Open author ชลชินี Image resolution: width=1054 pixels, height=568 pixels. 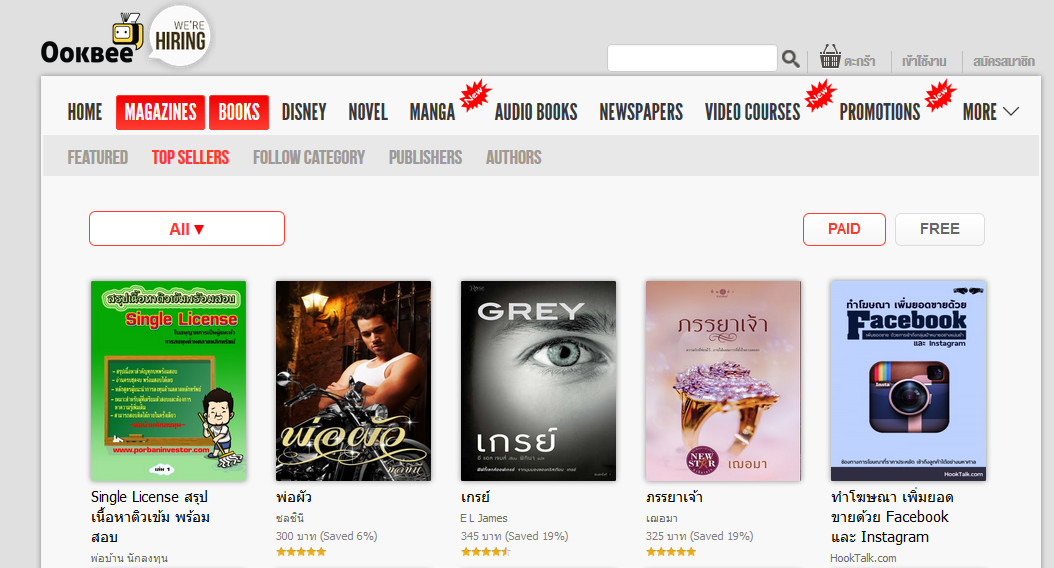(x=290, y=518)
